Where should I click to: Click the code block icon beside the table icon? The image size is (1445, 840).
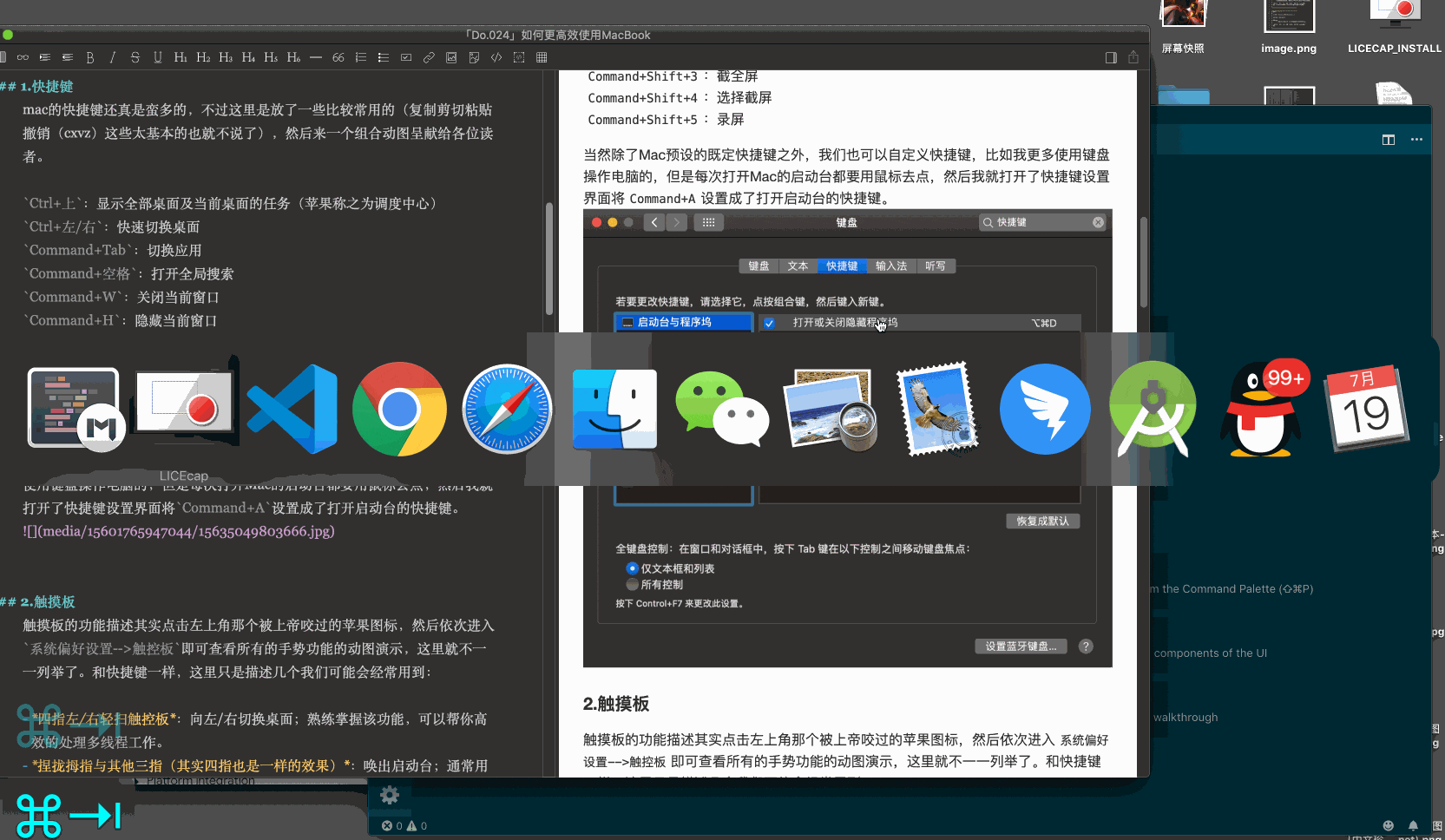click(x=519, y=57)
